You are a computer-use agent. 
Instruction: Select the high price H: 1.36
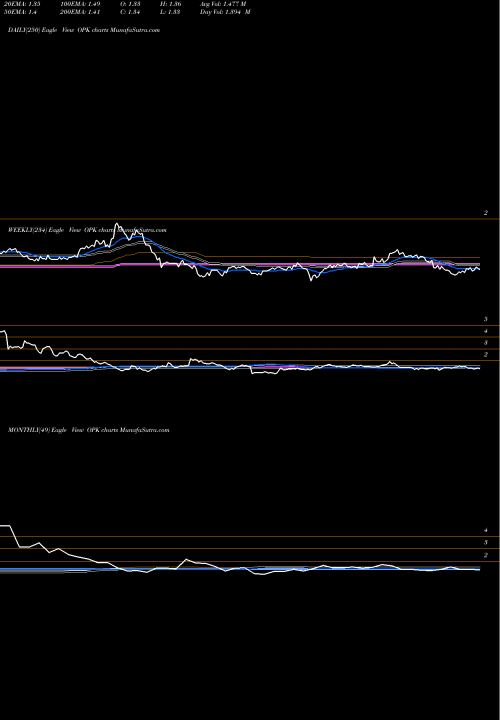tap(171, 4)
